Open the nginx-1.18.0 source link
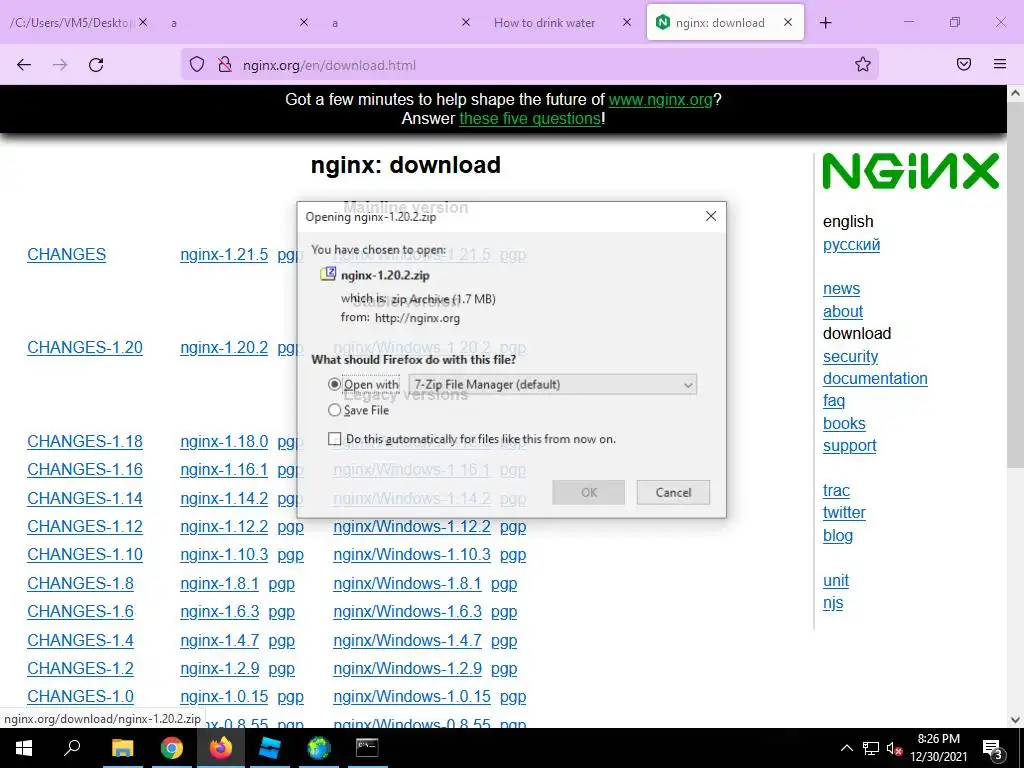Image resolution: width=1024 pixels, height=768 pixels. (224, 441)
